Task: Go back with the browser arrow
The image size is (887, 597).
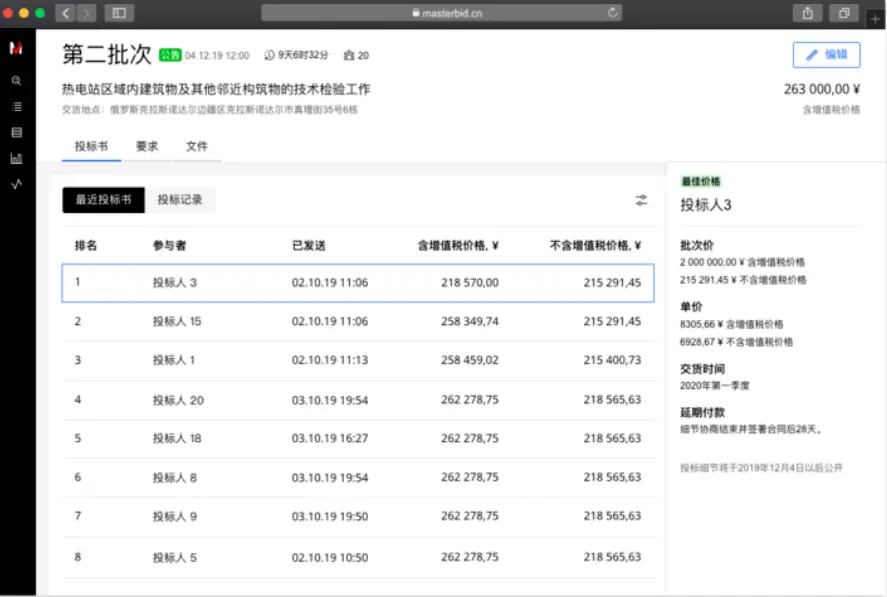Action: point(66,13)
